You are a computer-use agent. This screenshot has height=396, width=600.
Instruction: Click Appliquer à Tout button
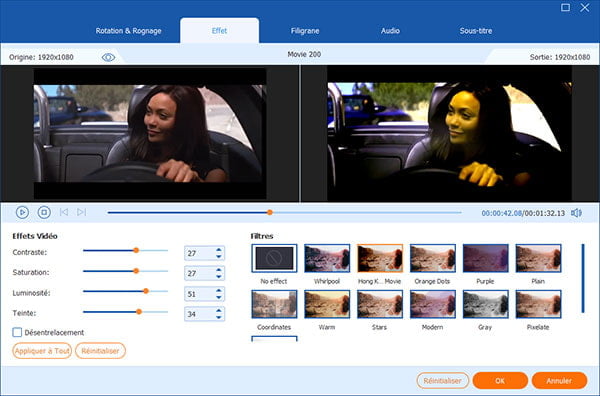tap(42, 351)
